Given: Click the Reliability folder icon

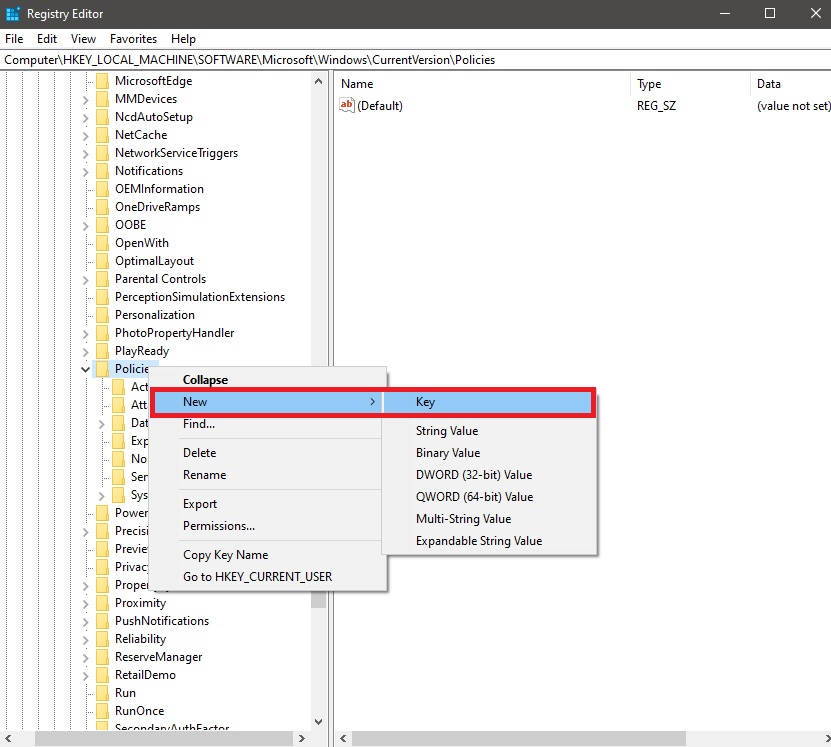Looking at the screenshot, I should point(104,638).
